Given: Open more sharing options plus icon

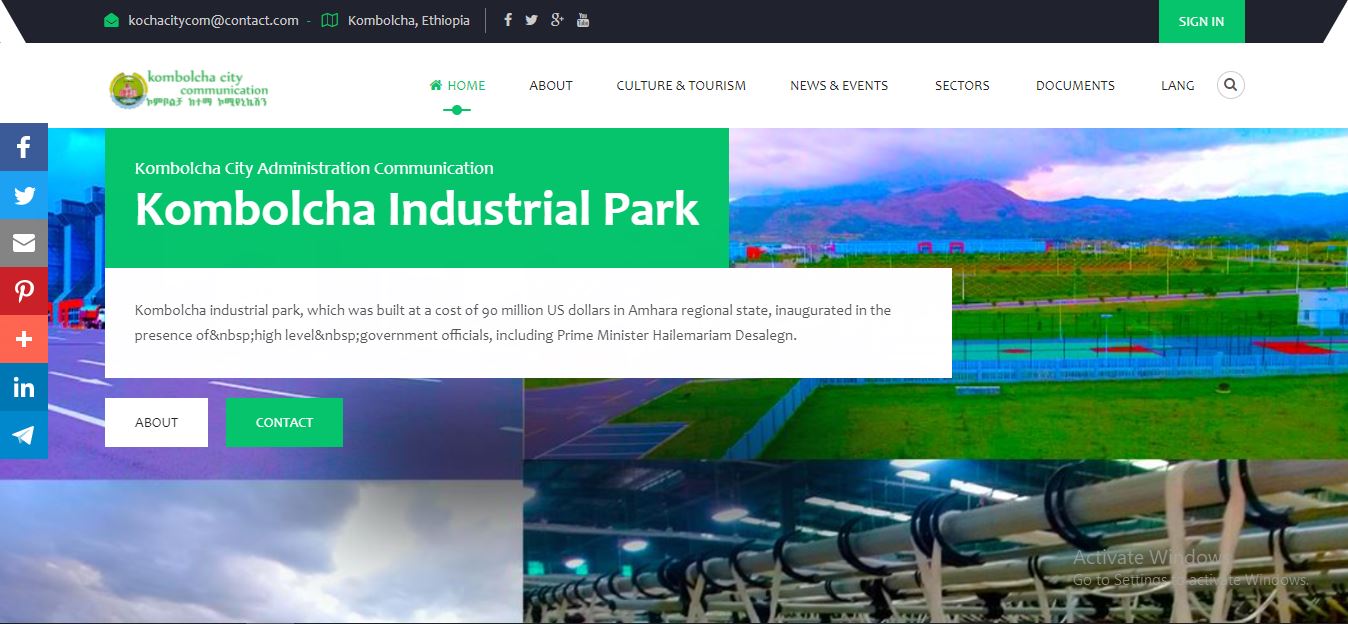Looking at the screenshot, I should point(24,339).
